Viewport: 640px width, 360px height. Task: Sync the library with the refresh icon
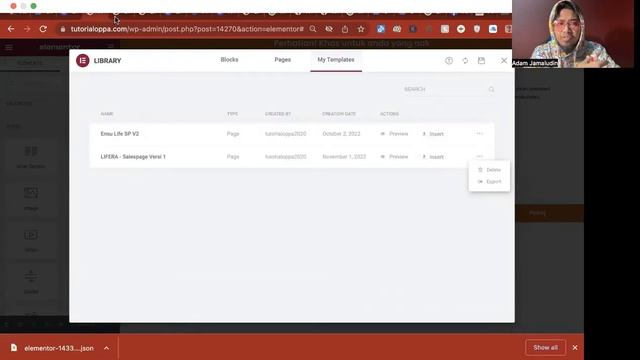point(465,60)
